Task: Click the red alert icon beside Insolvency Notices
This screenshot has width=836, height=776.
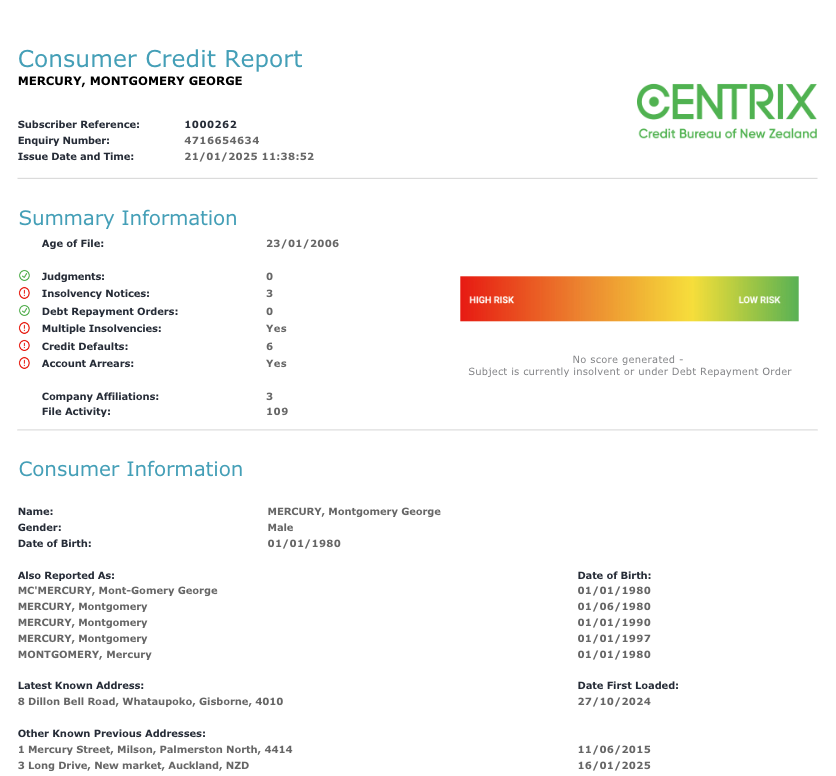Action: (24, 293)
